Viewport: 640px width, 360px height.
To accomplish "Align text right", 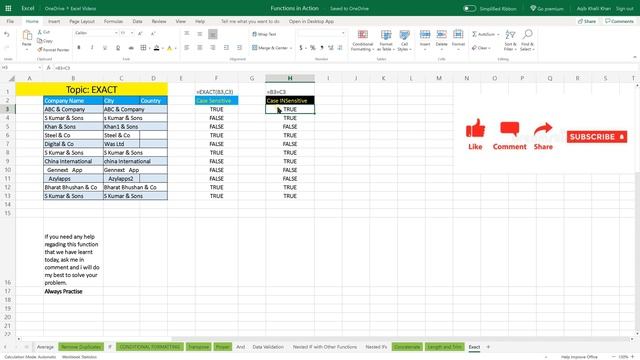I will [213, 48].
